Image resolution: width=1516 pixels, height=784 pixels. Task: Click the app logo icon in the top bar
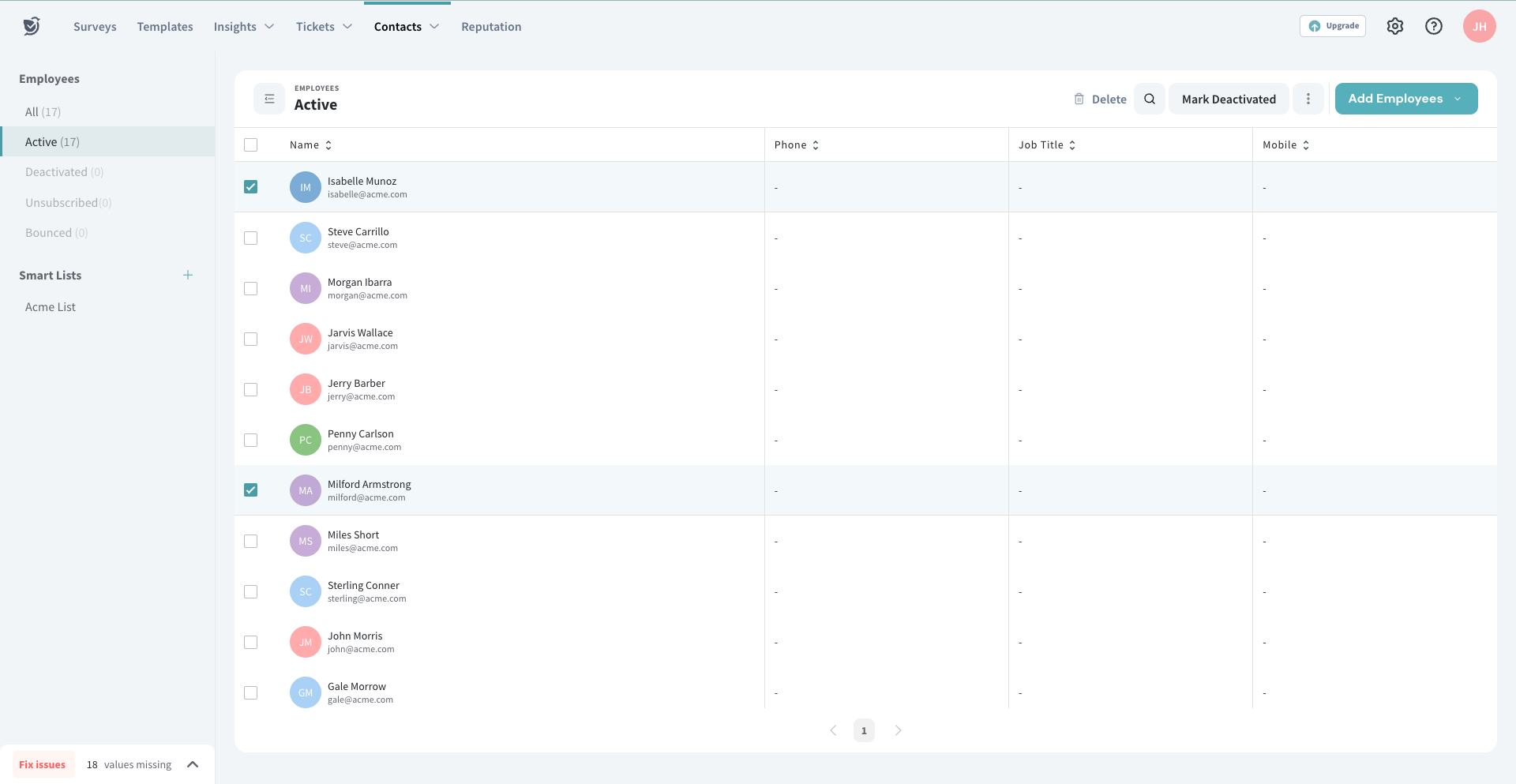[x=32, y=26]
